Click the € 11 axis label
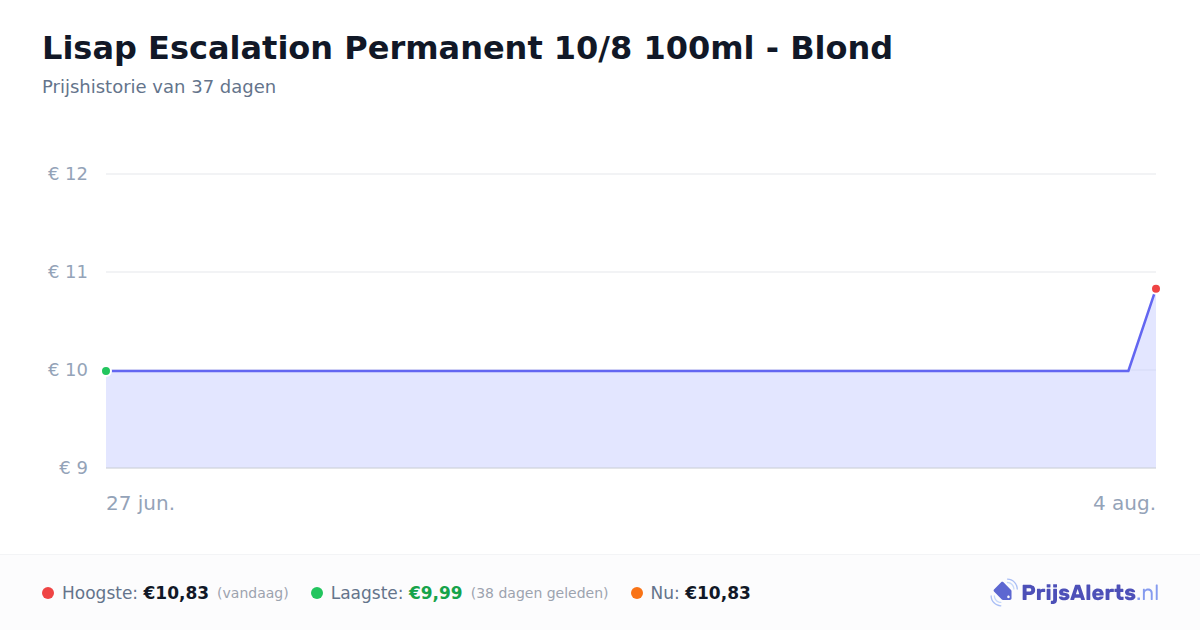 [x=68, y=272]
